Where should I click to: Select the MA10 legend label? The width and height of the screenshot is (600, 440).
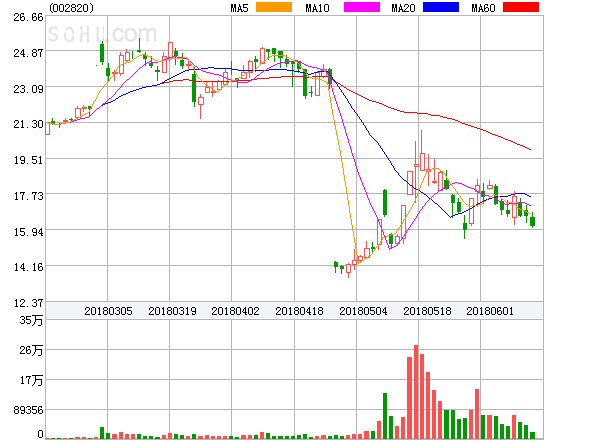[x=317, y=8]
